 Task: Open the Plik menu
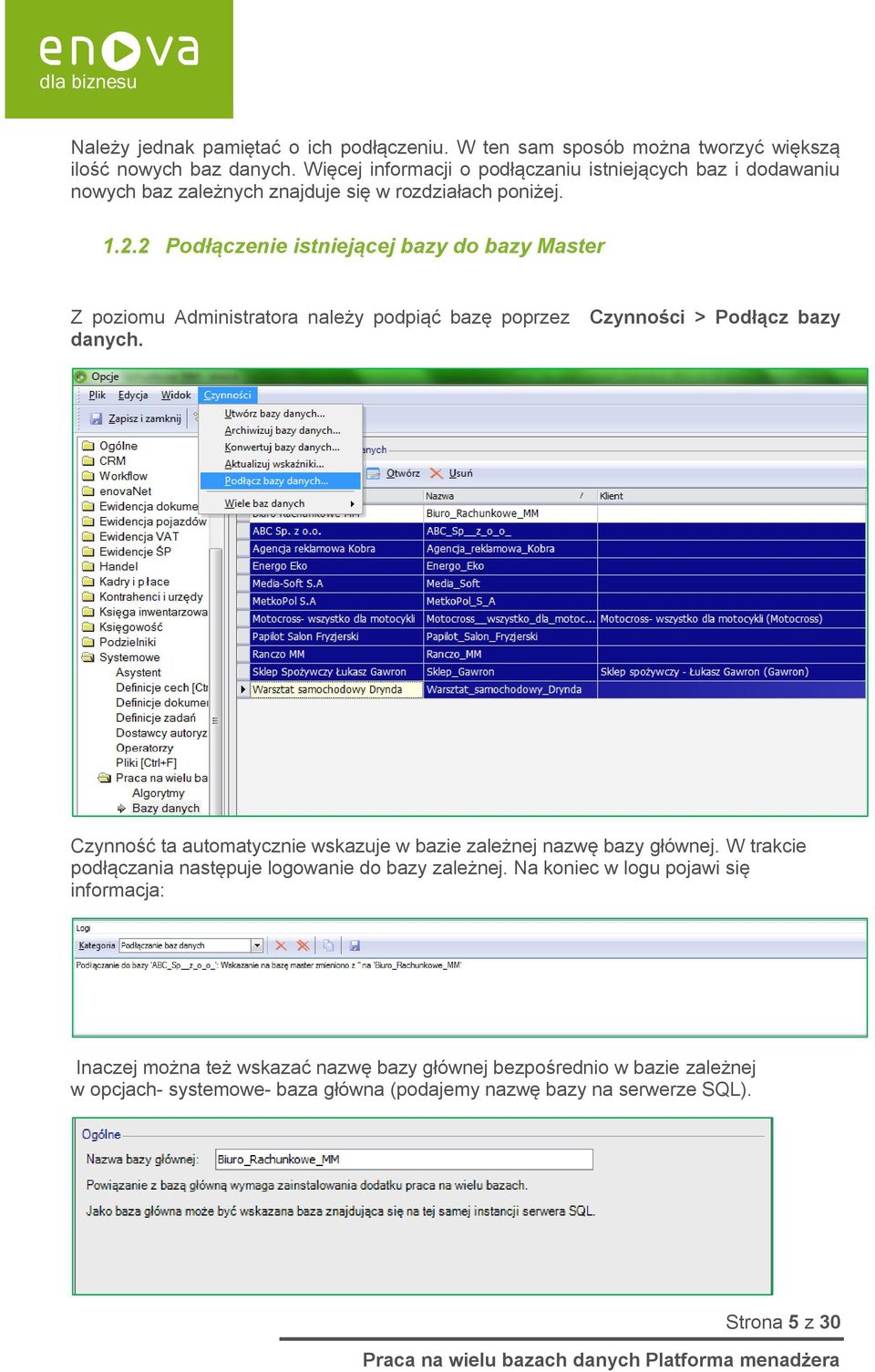pos(98,395)
